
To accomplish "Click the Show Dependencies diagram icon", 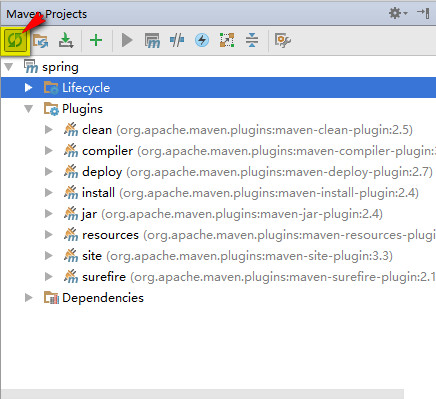I will (227, 40).
